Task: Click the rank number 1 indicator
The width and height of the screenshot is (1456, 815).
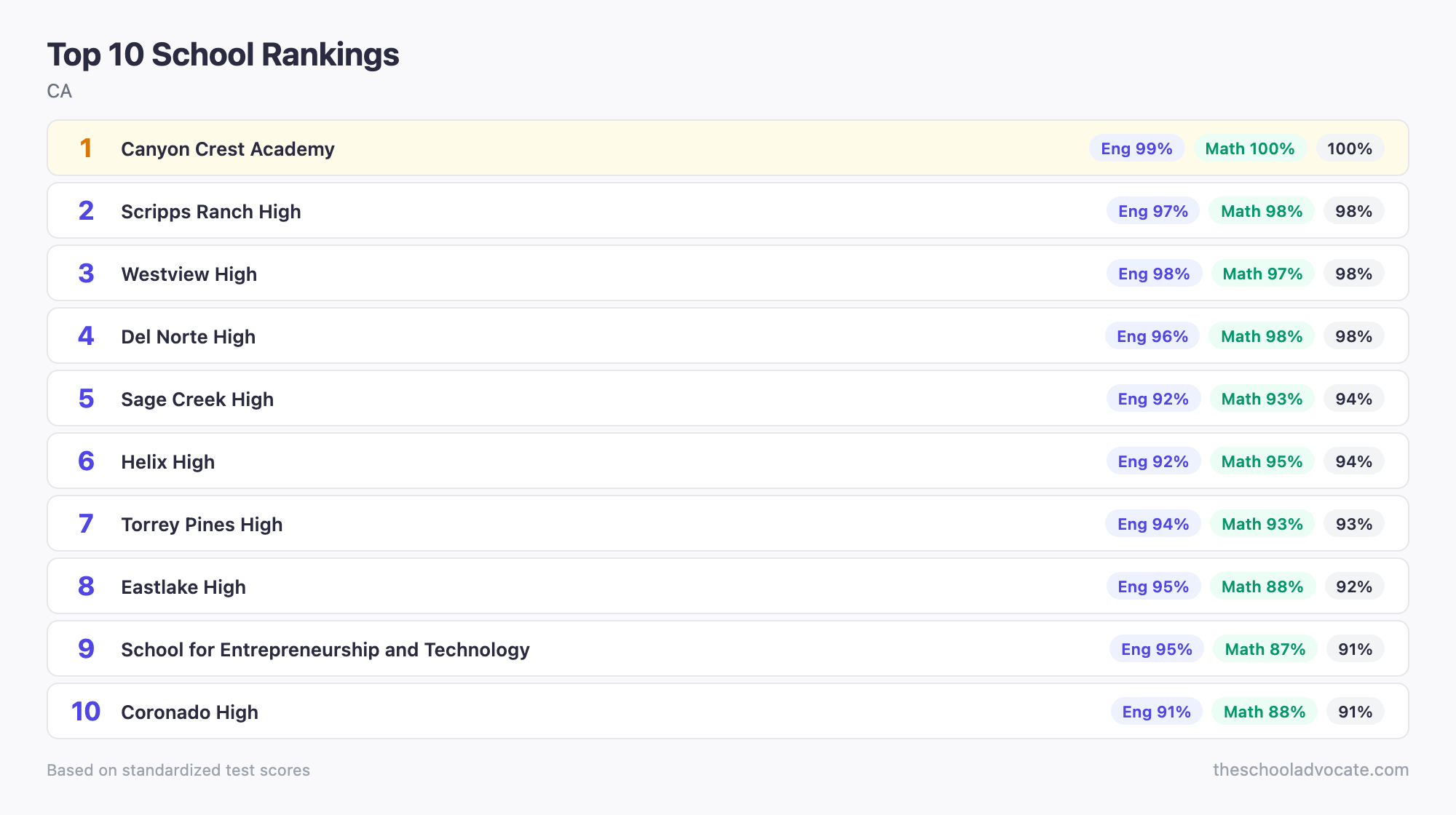Action: click(x=87, y=148)
